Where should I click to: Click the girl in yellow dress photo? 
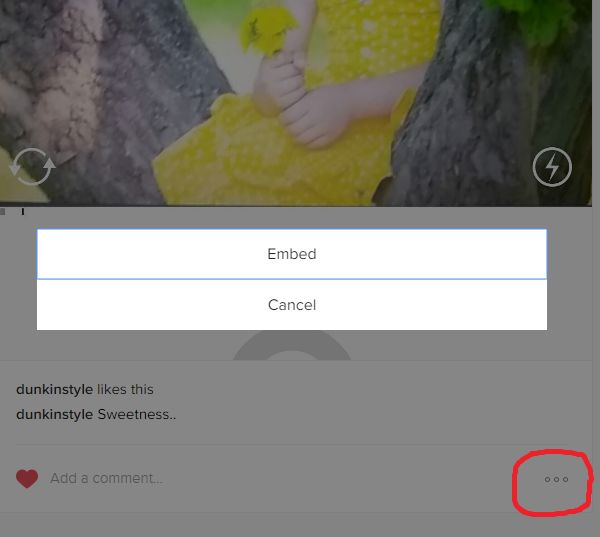(296, 103)
